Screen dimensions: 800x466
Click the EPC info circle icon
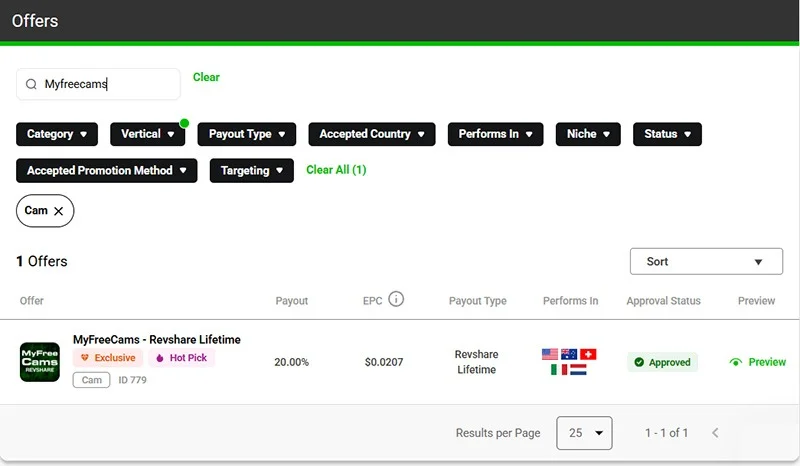396,299
